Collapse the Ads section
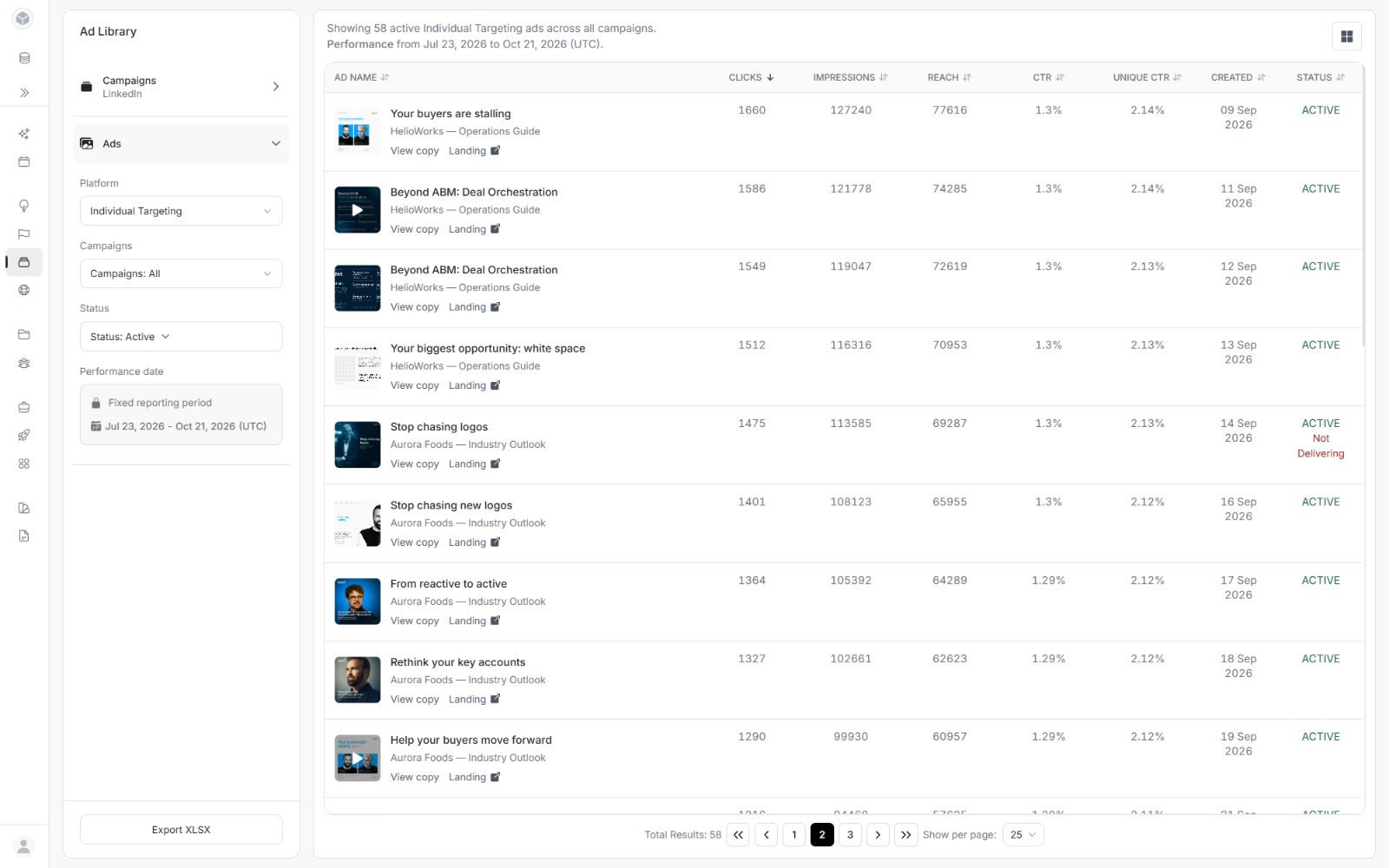This screenshot has width=1389, height=868. [x=181, y=143]
